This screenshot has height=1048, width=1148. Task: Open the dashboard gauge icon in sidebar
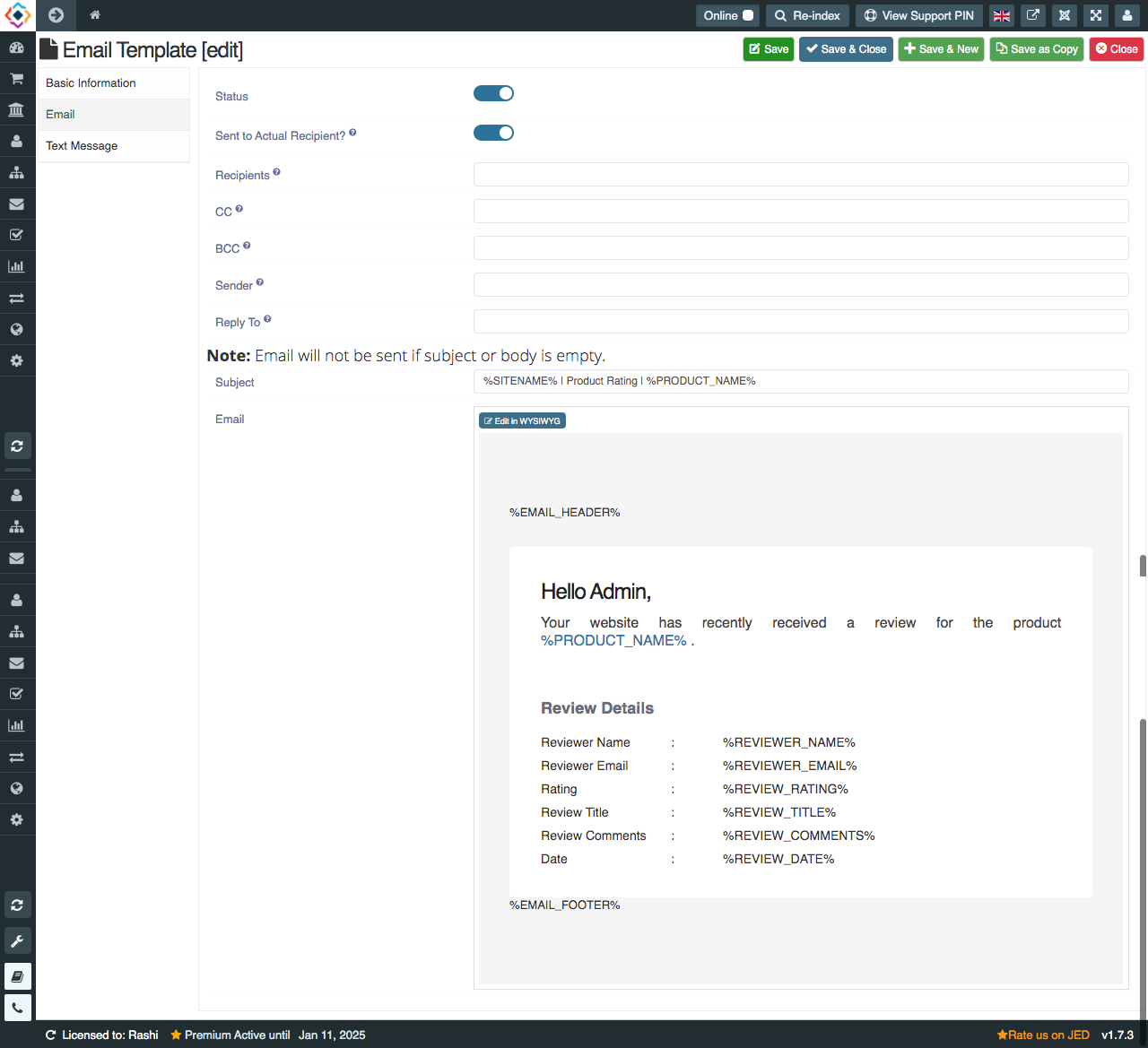16,48
